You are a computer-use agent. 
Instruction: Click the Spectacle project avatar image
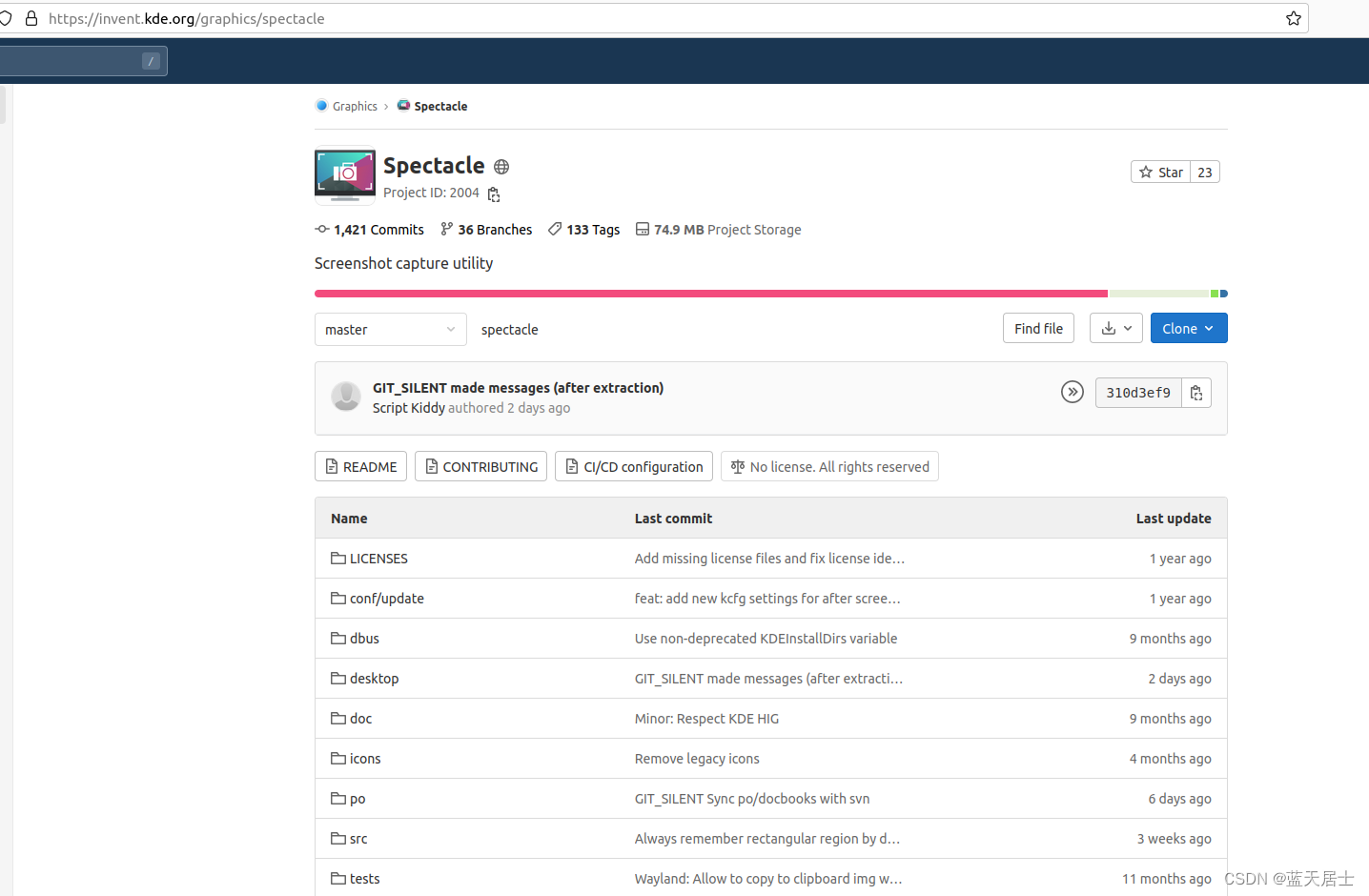point(345,175)
